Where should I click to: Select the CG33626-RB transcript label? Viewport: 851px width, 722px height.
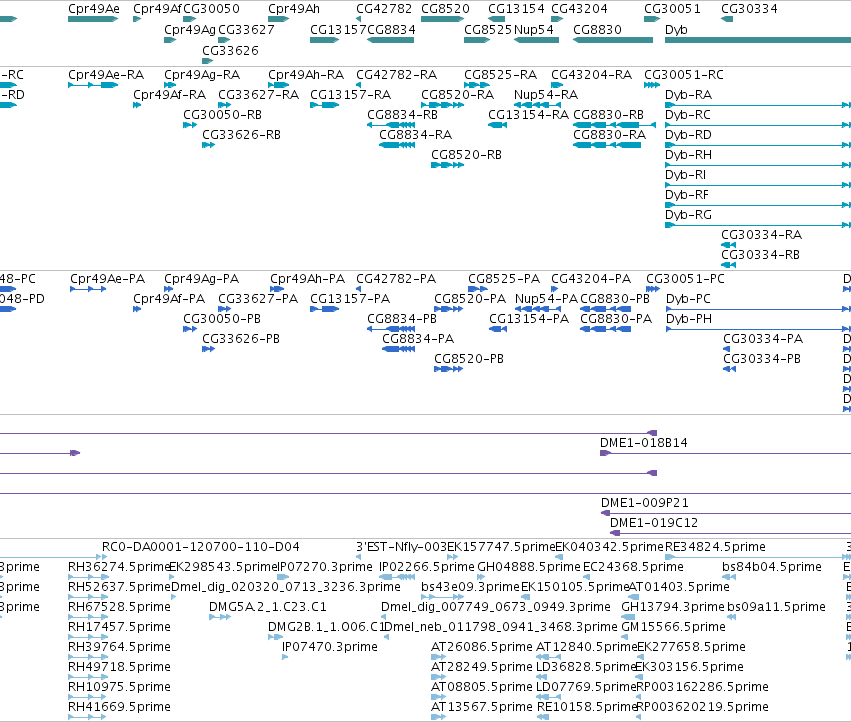242,135
